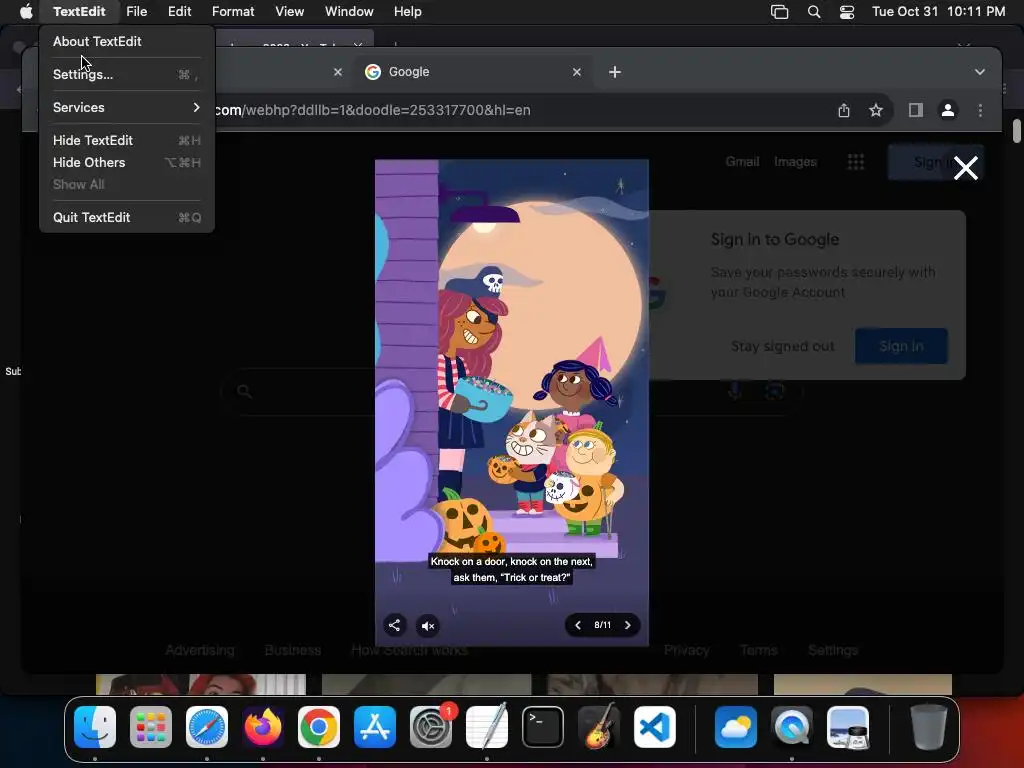Open the File menu
Screen dimensions: 1024x768
[136, 12]
